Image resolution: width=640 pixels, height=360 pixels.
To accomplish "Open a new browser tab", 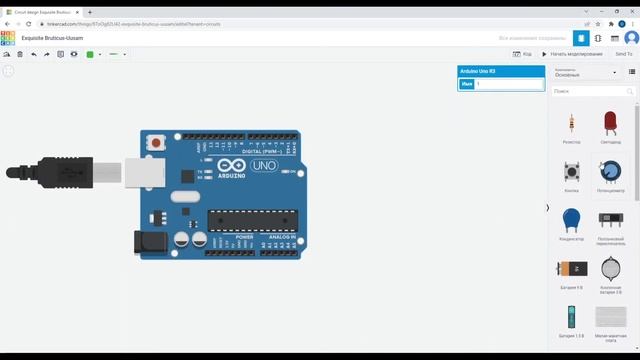I will coord(90,12).
